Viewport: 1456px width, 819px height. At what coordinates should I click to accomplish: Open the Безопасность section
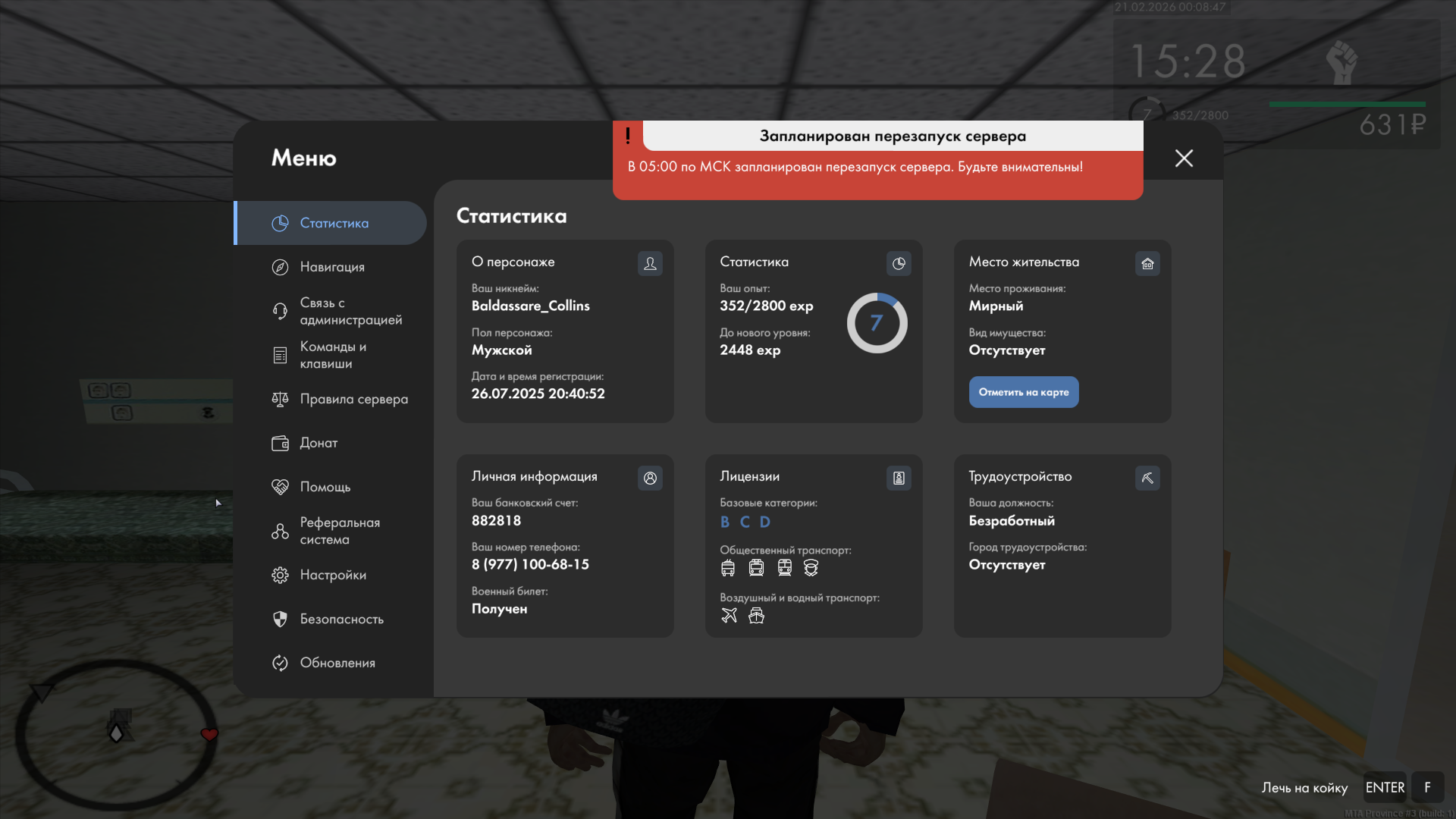341,619
